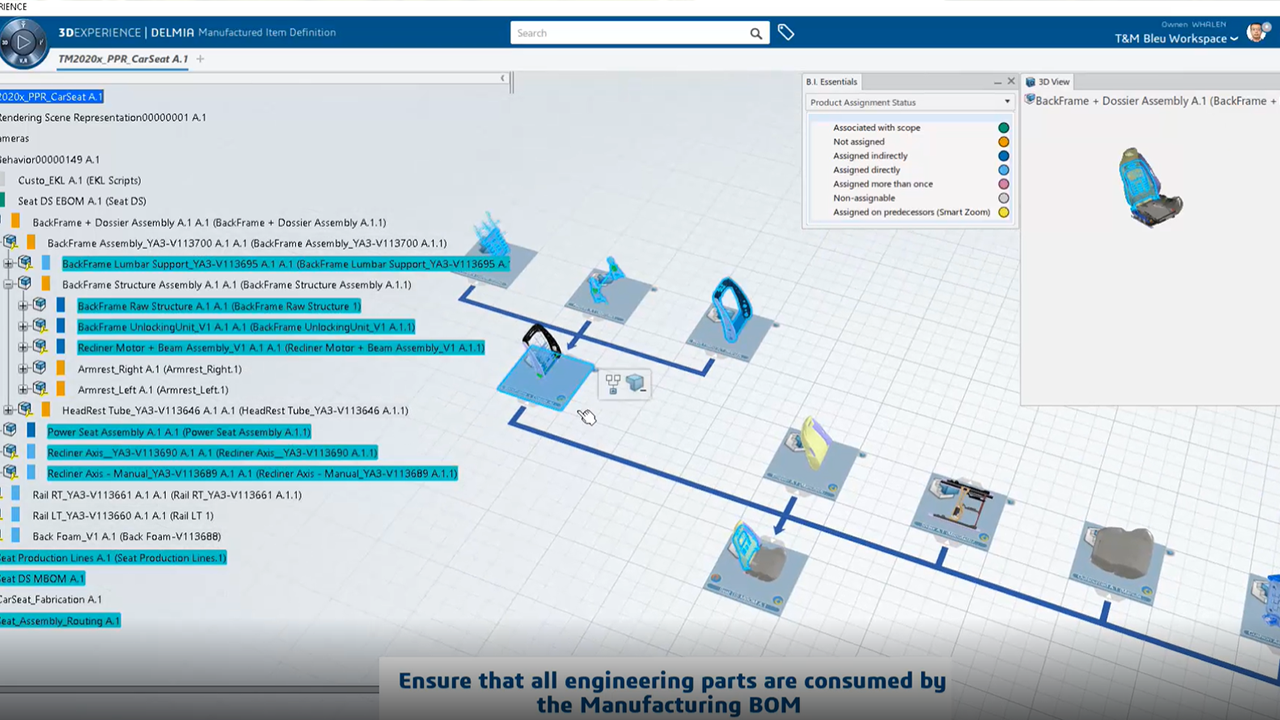Screen dimensions: 1280x720
Task: Click Assigned more than once pink swatch
Action: click(x=1003, y=184)
